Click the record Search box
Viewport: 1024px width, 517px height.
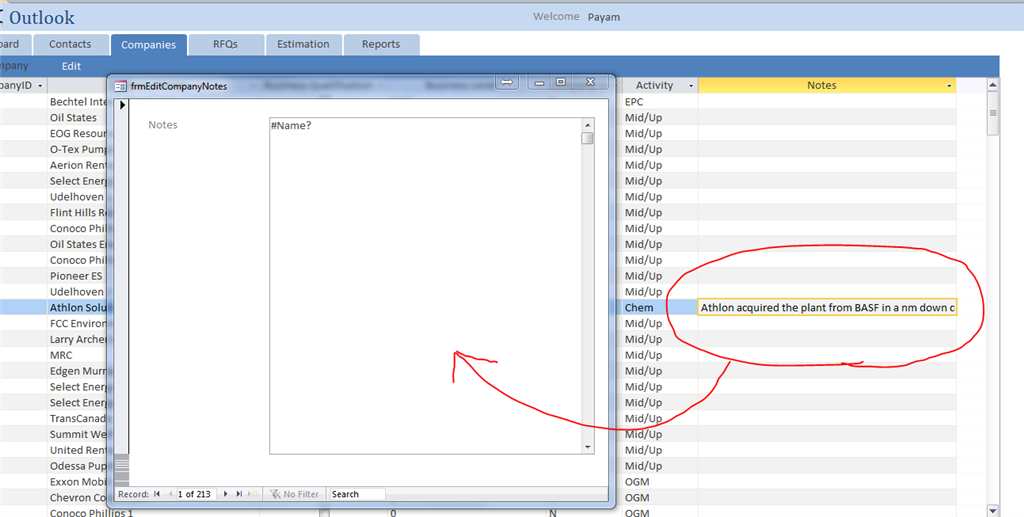357,494
